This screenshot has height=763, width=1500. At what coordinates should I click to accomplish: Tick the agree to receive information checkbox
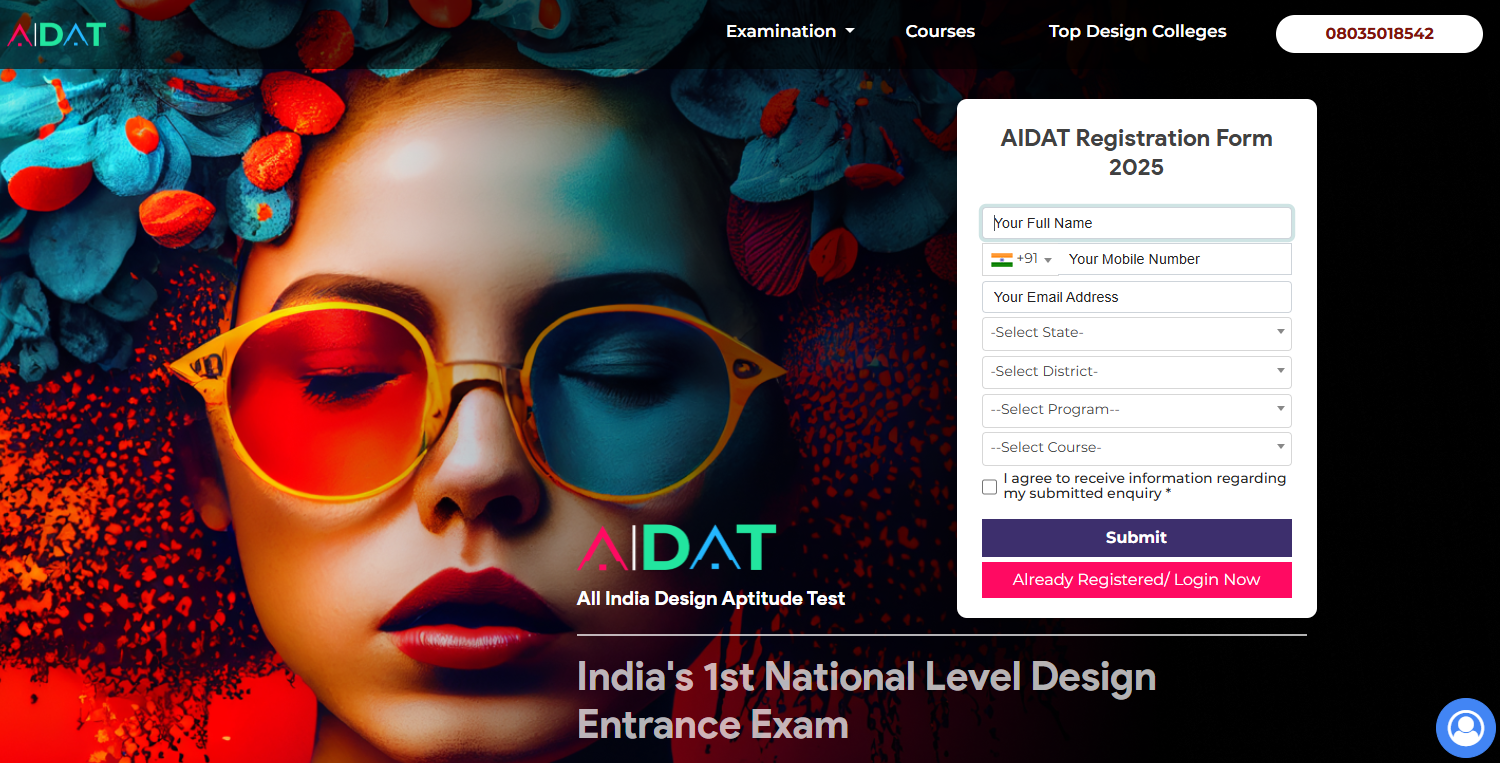tap(990, 487)
